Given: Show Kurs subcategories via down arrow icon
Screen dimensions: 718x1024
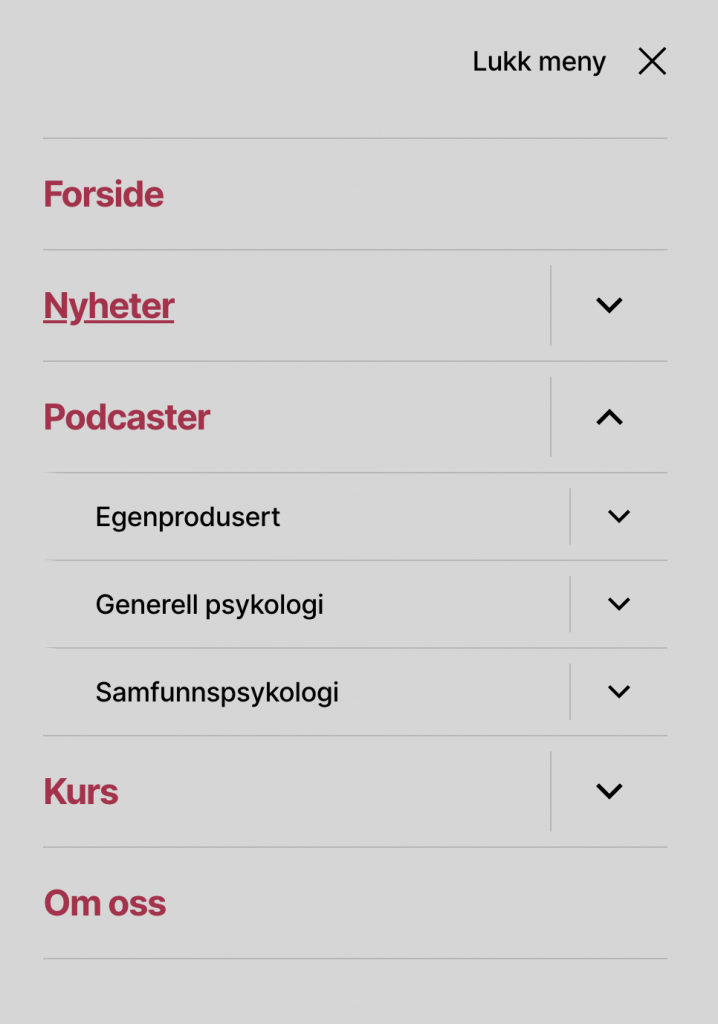Looking at the screenshot, I should 609,791.
